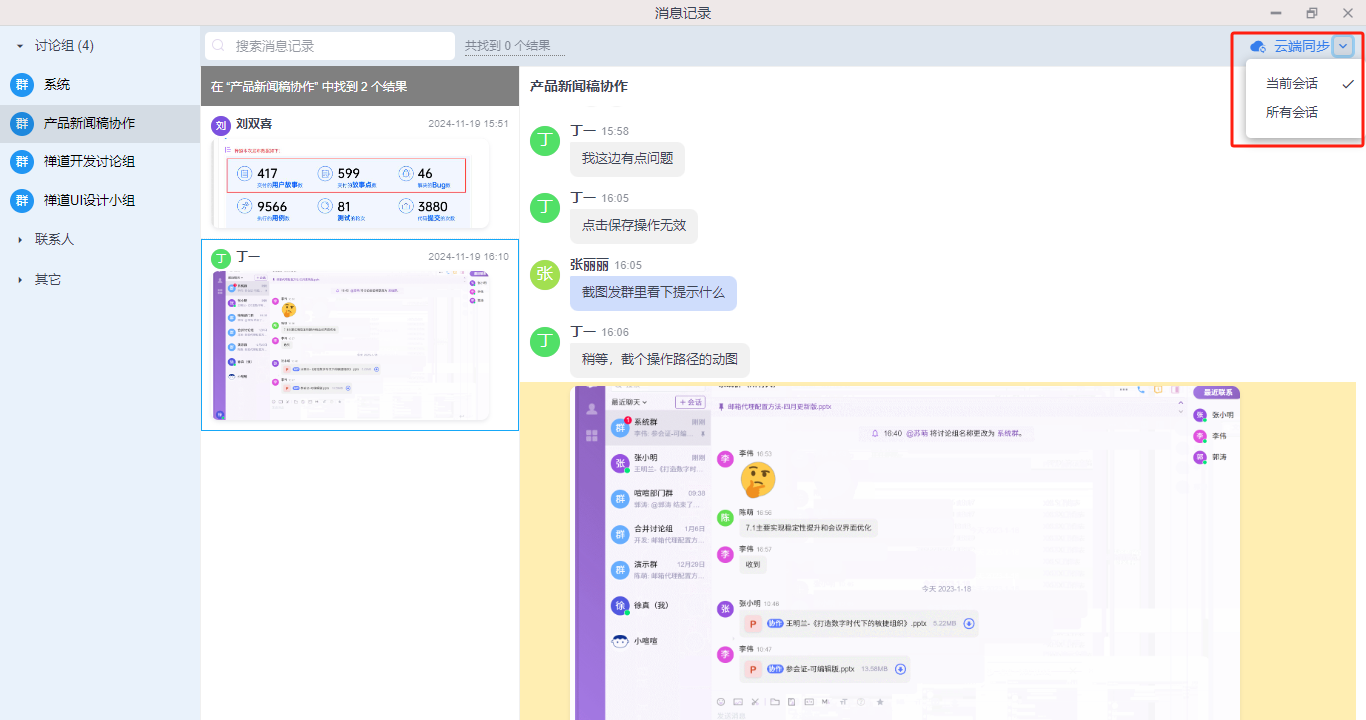The height and width of the screenshot is (720, 1366).
Task: Expand the 其它 section
Action: 19,280
